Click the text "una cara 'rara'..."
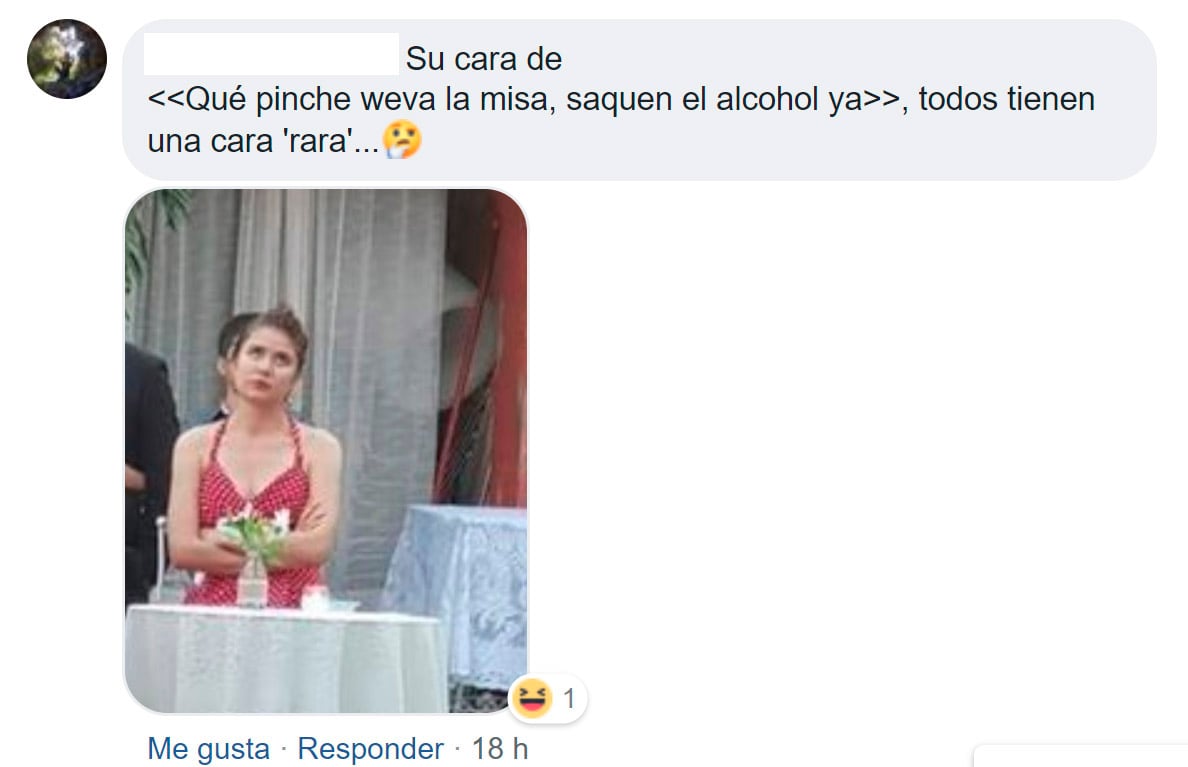The height and width of the screenshot is (767, 1188). pyautogui.click(x=263, y=141)
